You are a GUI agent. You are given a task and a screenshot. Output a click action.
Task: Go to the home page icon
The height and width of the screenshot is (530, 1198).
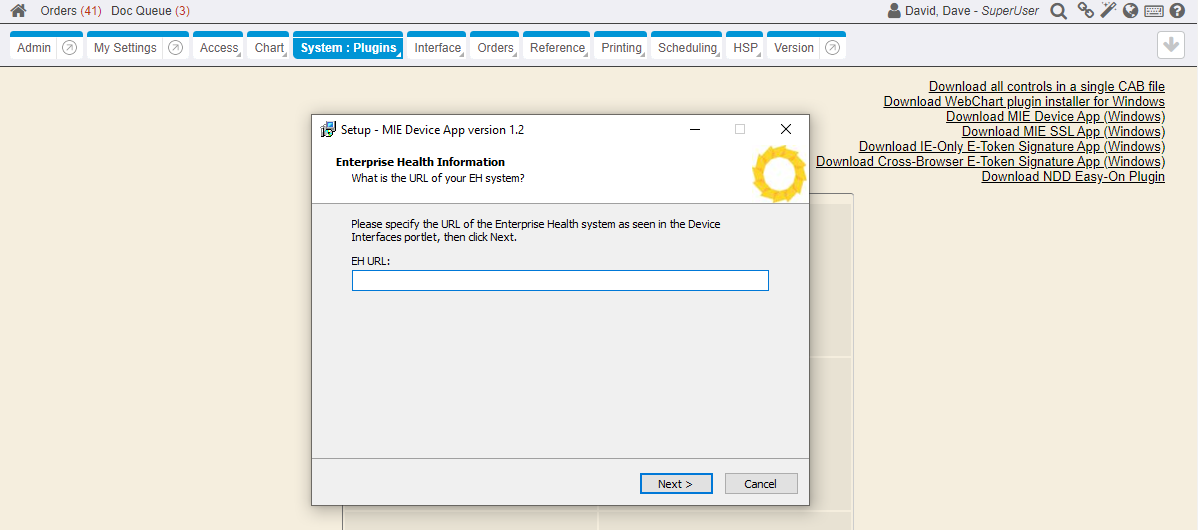tap(18, 11)
